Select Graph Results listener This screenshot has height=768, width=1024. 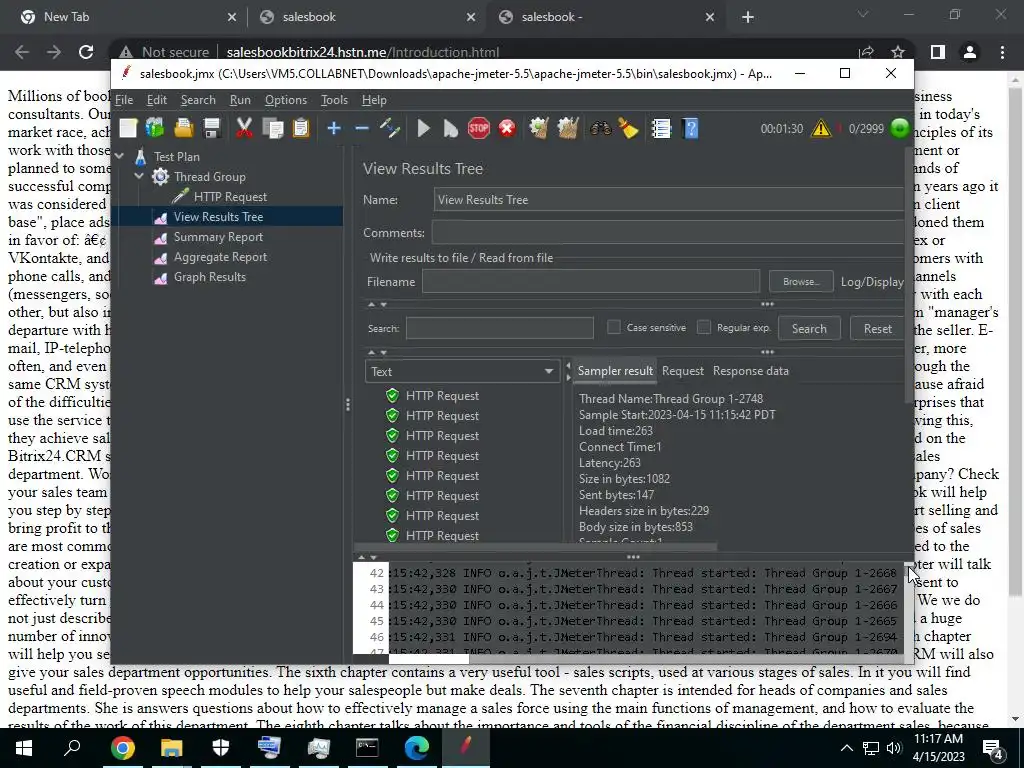point(210,277)
